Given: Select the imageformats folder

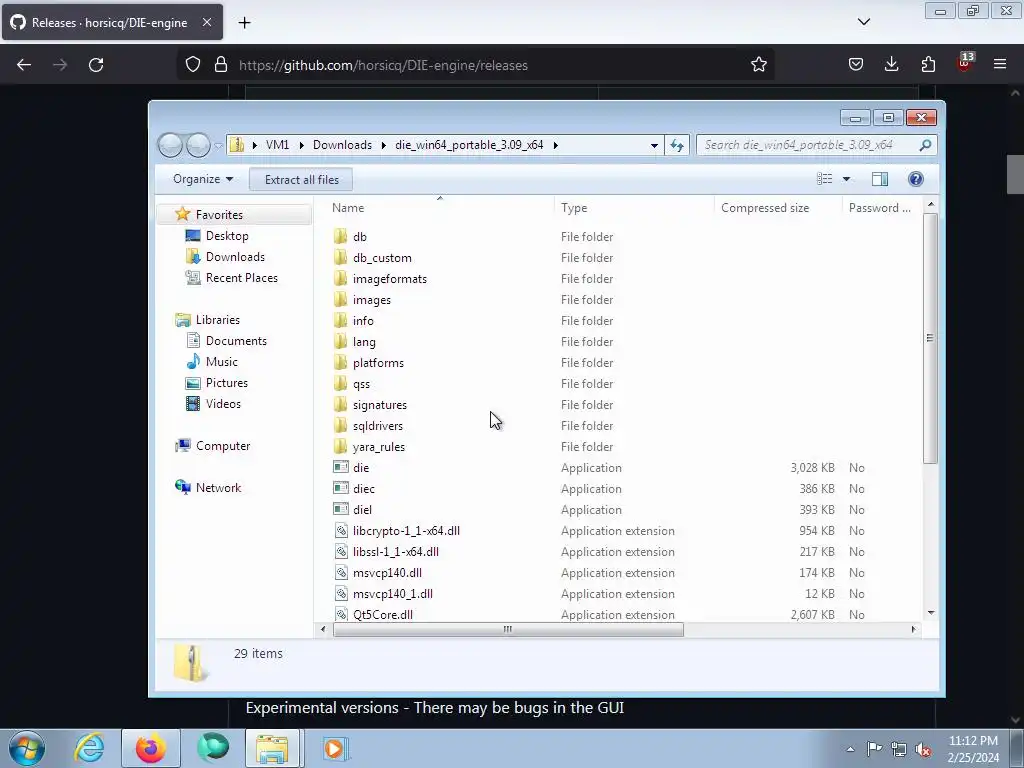Looking at the screenshot, I should (x=390, y=279).
